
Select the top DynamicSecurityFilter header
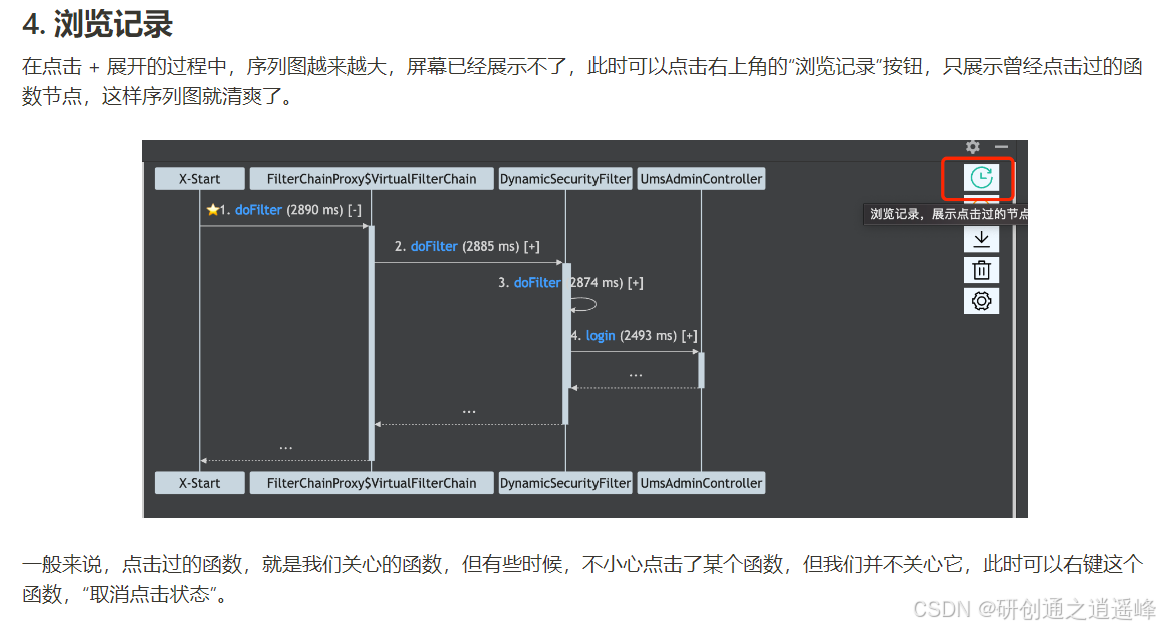565,179
